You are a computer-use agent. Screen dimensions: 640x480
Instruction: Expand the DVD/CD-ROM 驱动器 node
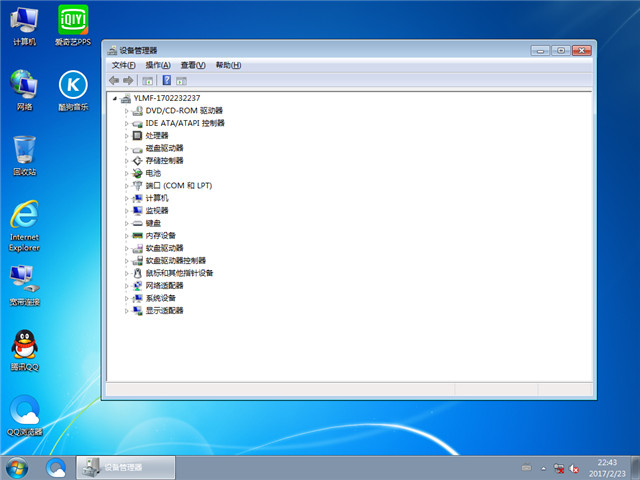pyautogui.click(x=127, y=111)
